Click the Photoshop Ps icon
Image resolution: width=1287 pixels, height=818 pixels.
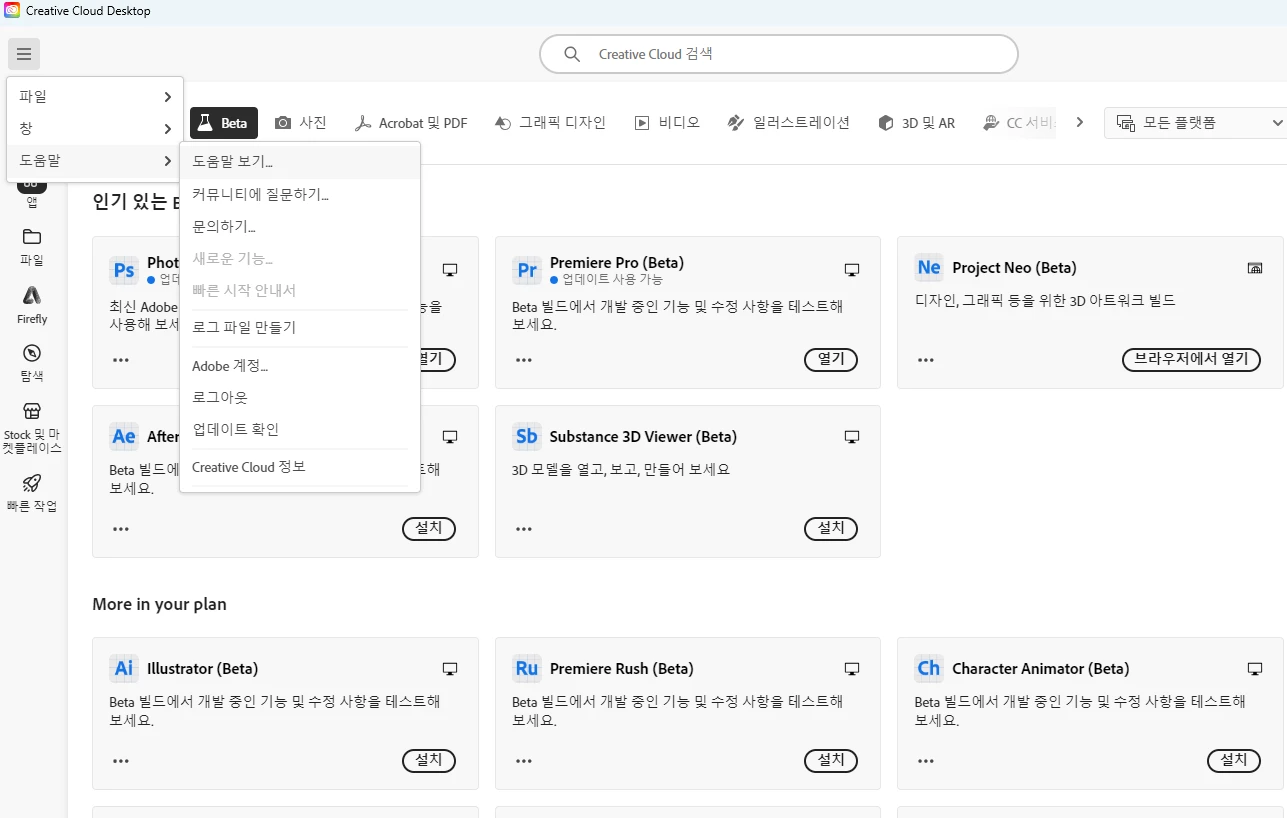124,270
